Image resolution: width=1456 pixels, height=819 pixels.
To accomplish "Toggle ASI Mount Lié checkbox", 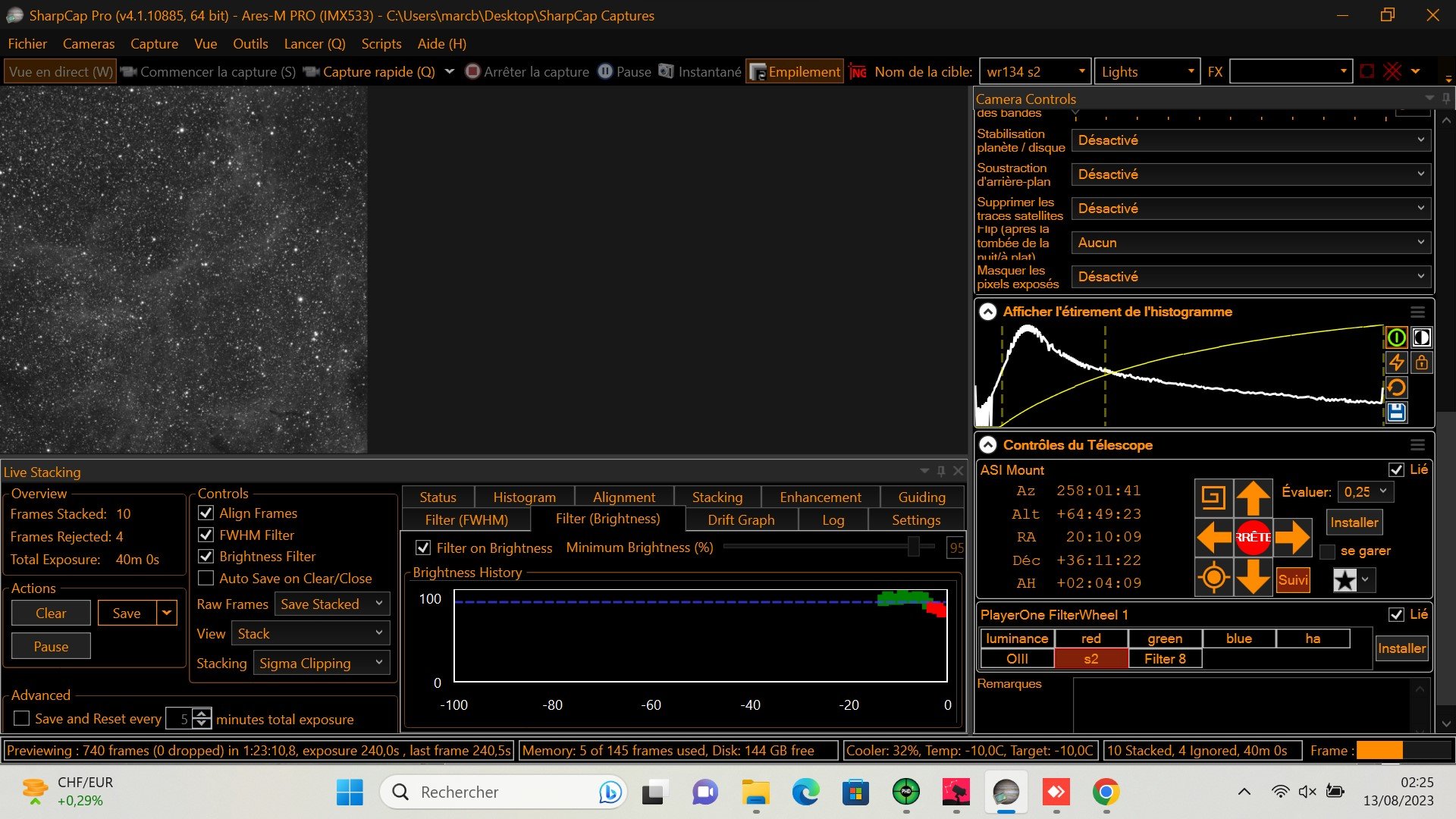I will pos(1396,469).
